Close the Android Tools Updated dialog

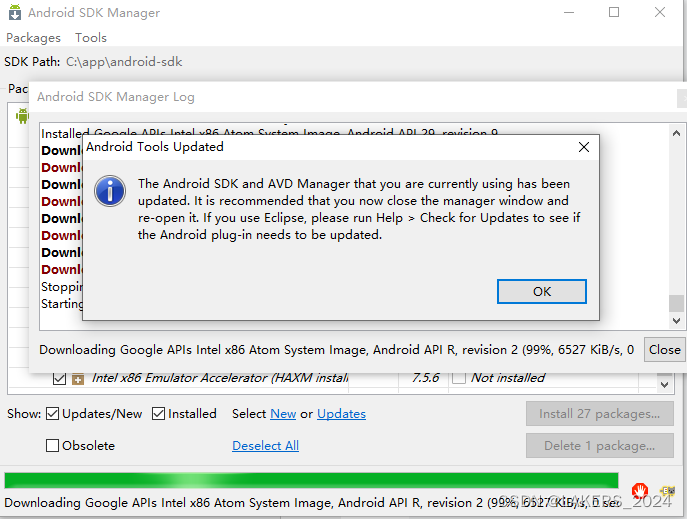coord(584,147)
